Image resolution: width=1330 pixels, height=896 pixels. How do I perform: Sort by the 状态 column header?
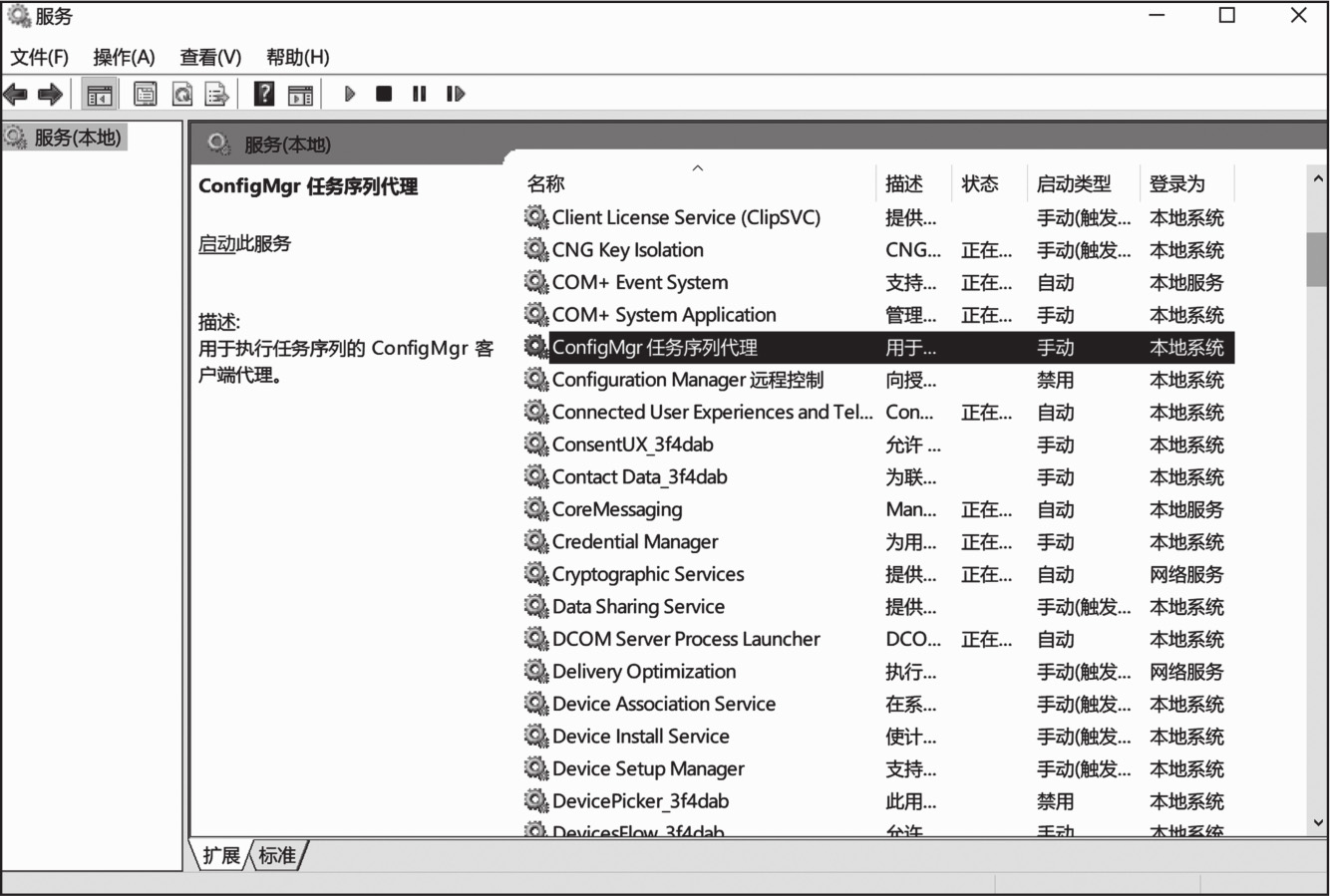pos(990,183)
